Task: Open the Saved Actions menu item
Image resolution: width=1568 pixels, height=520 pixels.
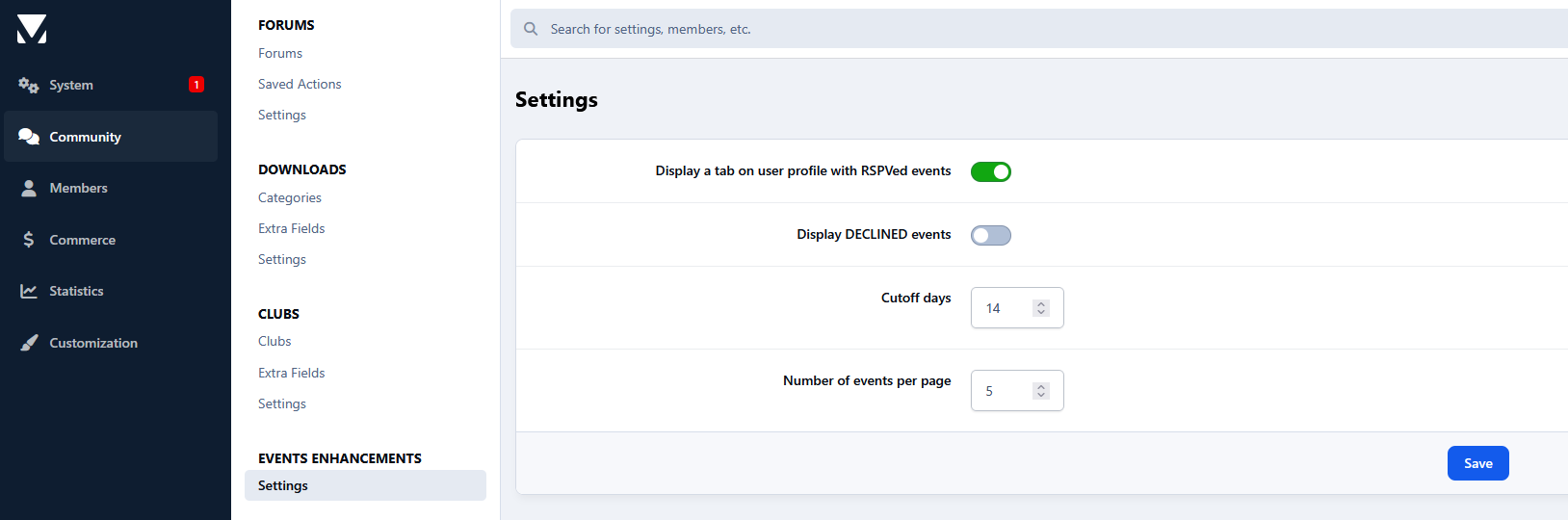Action: [x=300, y=84]
